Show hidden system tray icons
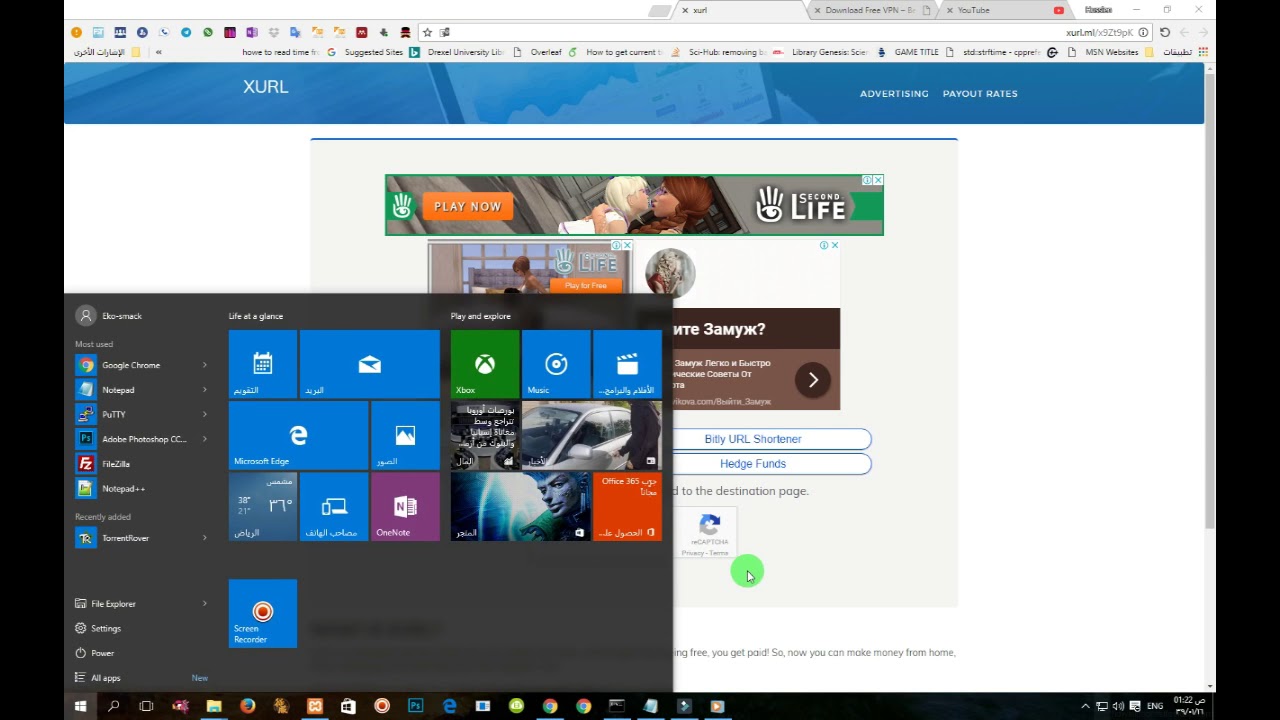Viewport: 1280px width, 720px height. [1085, 706]
